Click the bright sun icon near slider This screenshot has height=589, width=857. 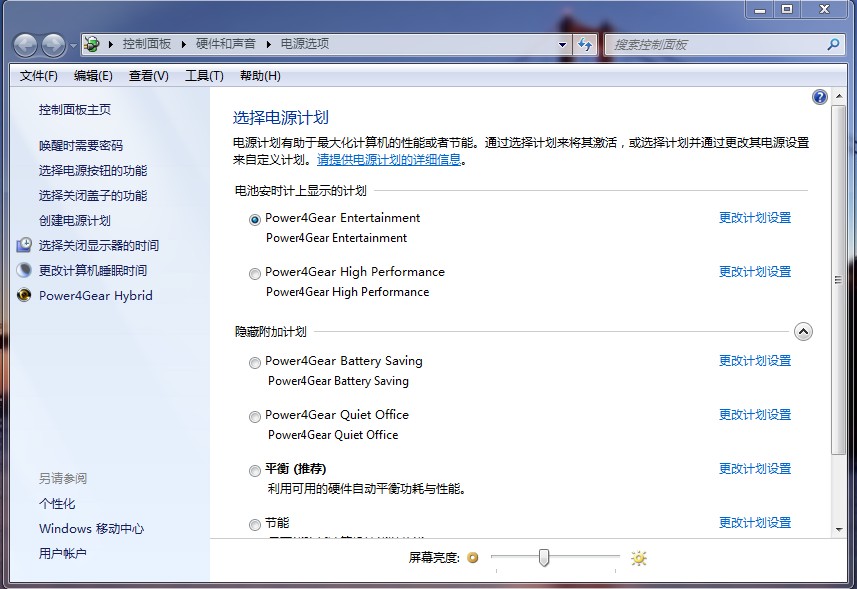[x=638, y=558]
